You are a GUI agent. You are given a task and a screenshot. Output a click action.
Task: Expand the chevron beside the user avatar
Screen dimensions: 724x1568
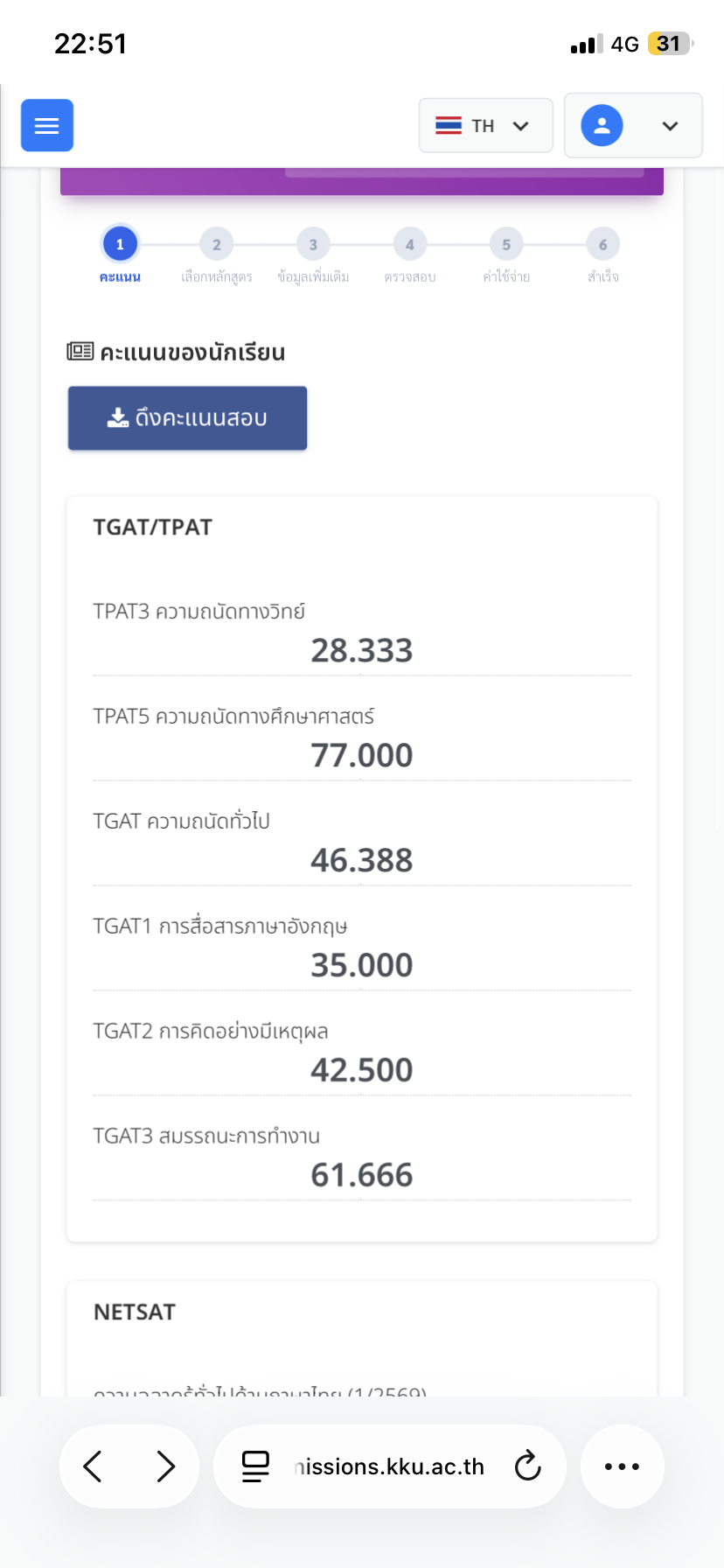point(670,126)
